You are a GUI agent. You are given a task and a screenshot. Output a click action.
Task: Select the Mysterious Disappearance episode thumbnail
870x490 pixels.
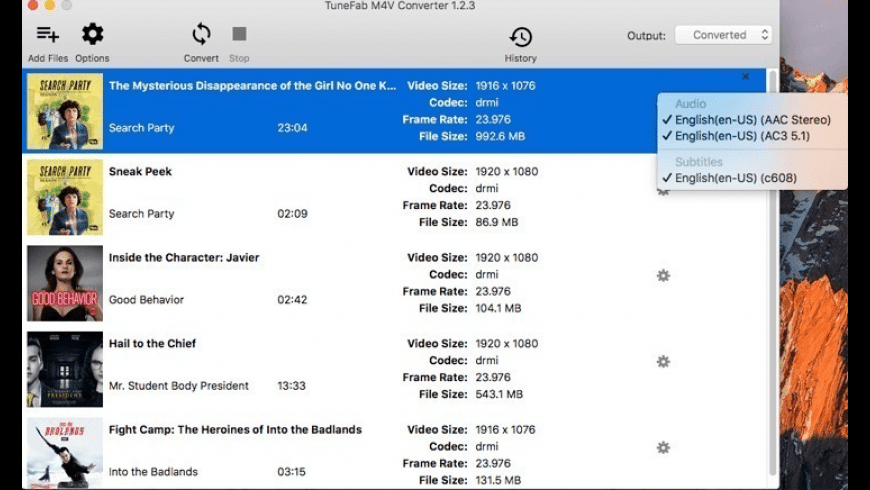click(65, 112)
